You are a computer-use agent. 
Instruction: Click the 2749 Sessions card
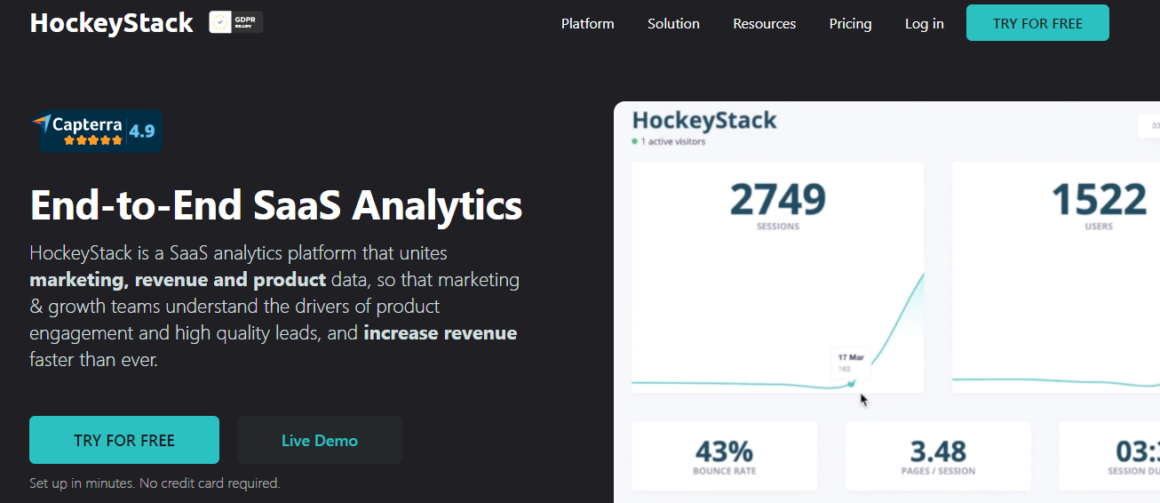tap(778, 277)
